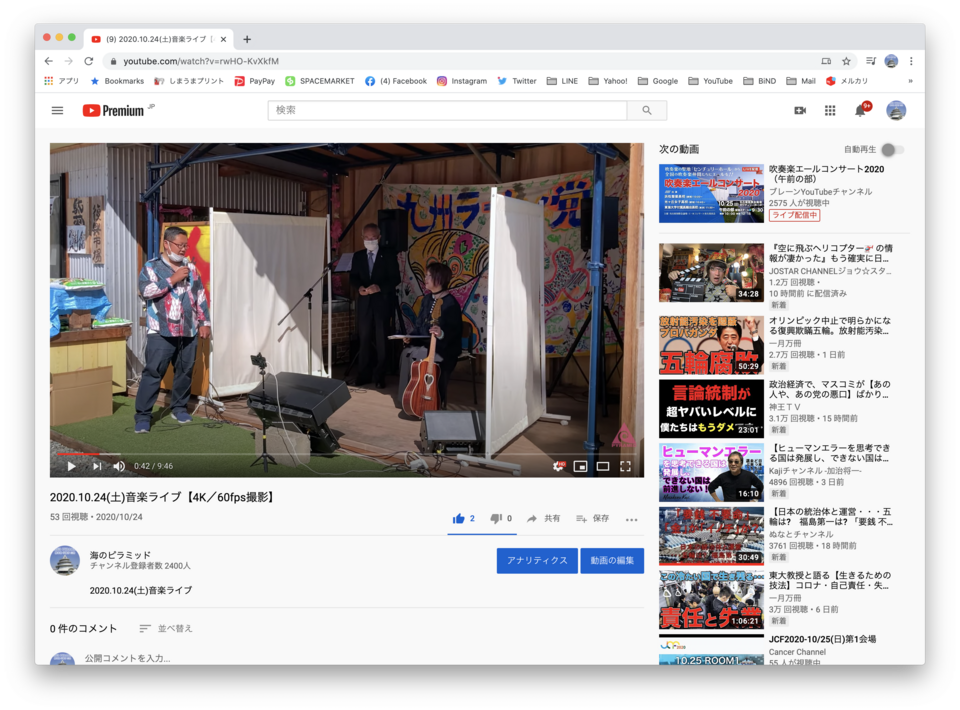Open the more actions ellipsis menu below video
This screenshot has width=960, height=710.
[x=631, y=519]
